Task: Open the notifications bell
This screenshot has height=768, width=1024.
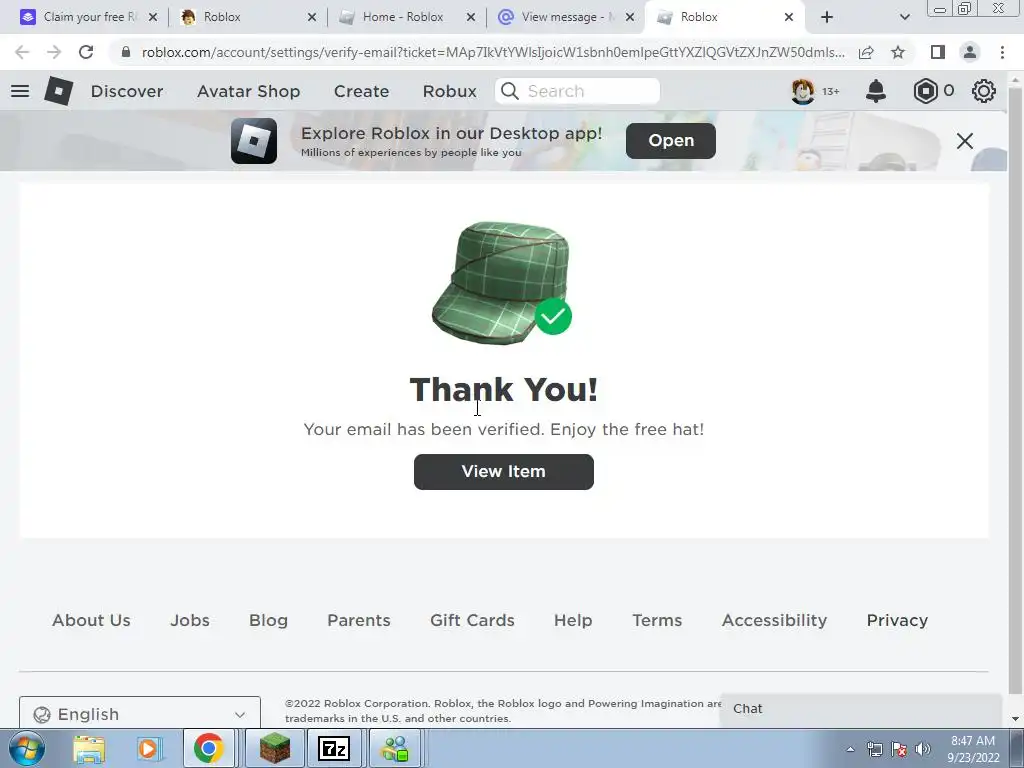Action: pyautogui.click(x=876, y=91)
